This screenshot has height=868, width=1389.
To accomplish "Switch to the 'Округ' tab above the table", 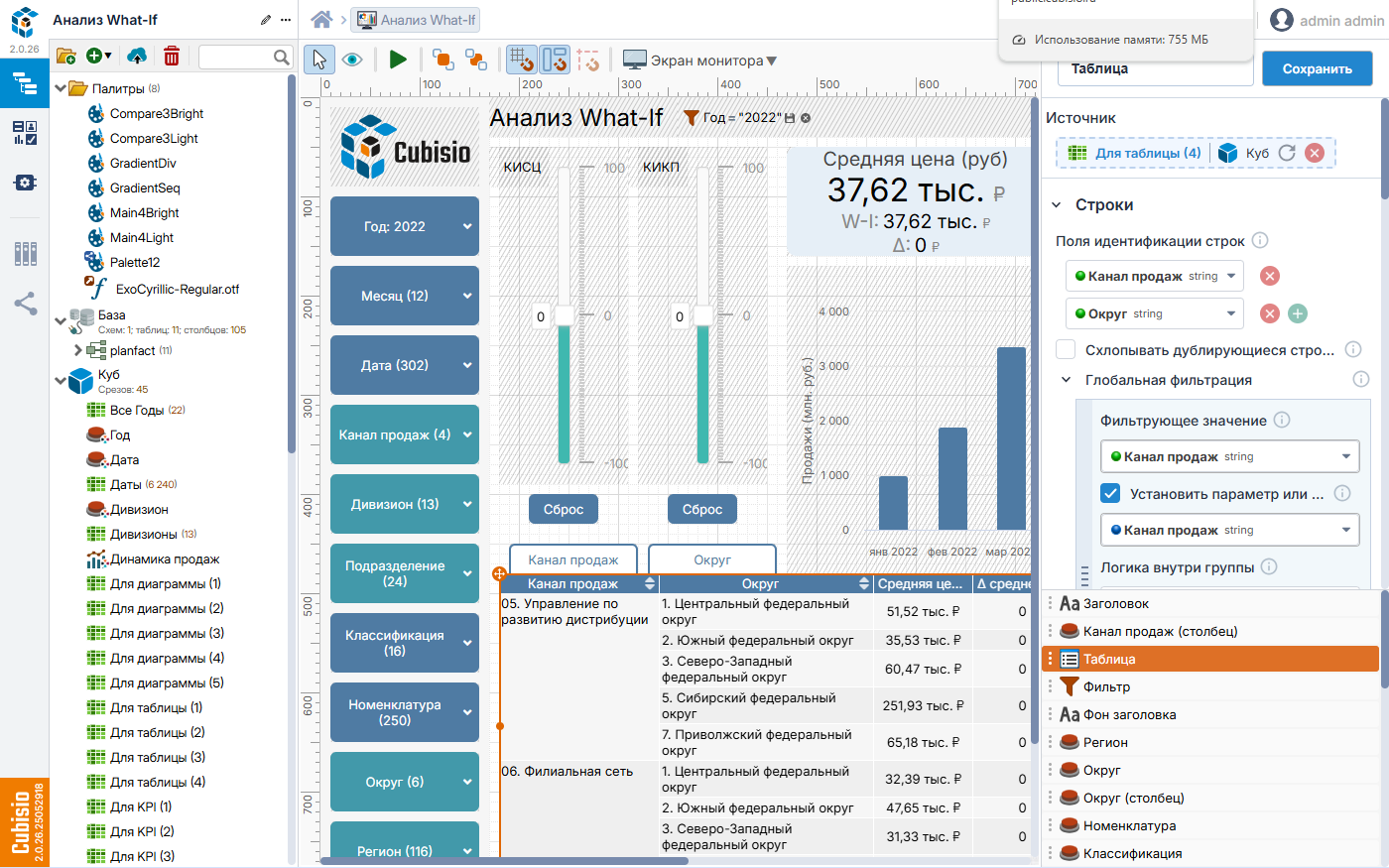I will (712, 559).
